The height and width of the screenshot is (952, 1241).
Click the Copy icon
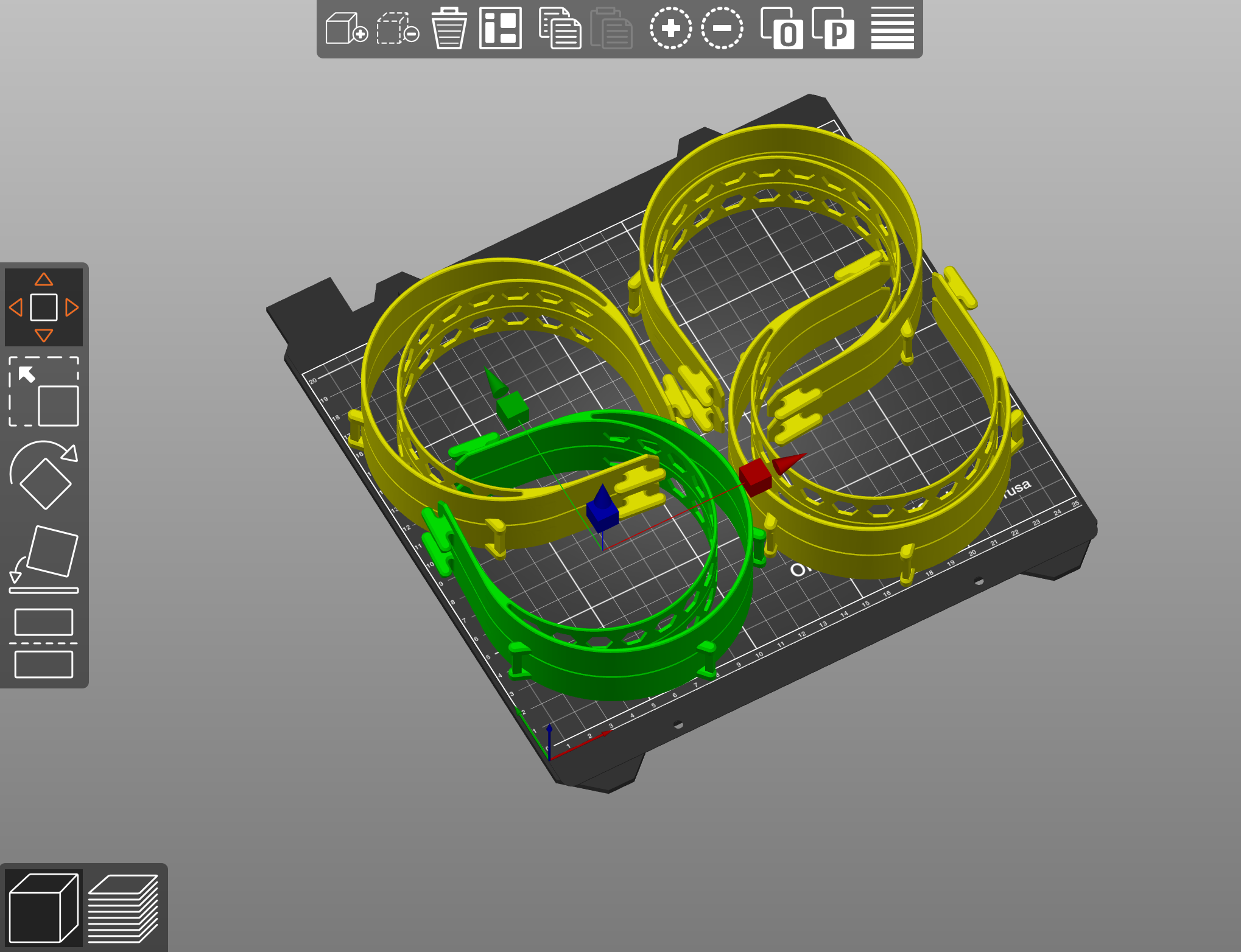(560, 28)
